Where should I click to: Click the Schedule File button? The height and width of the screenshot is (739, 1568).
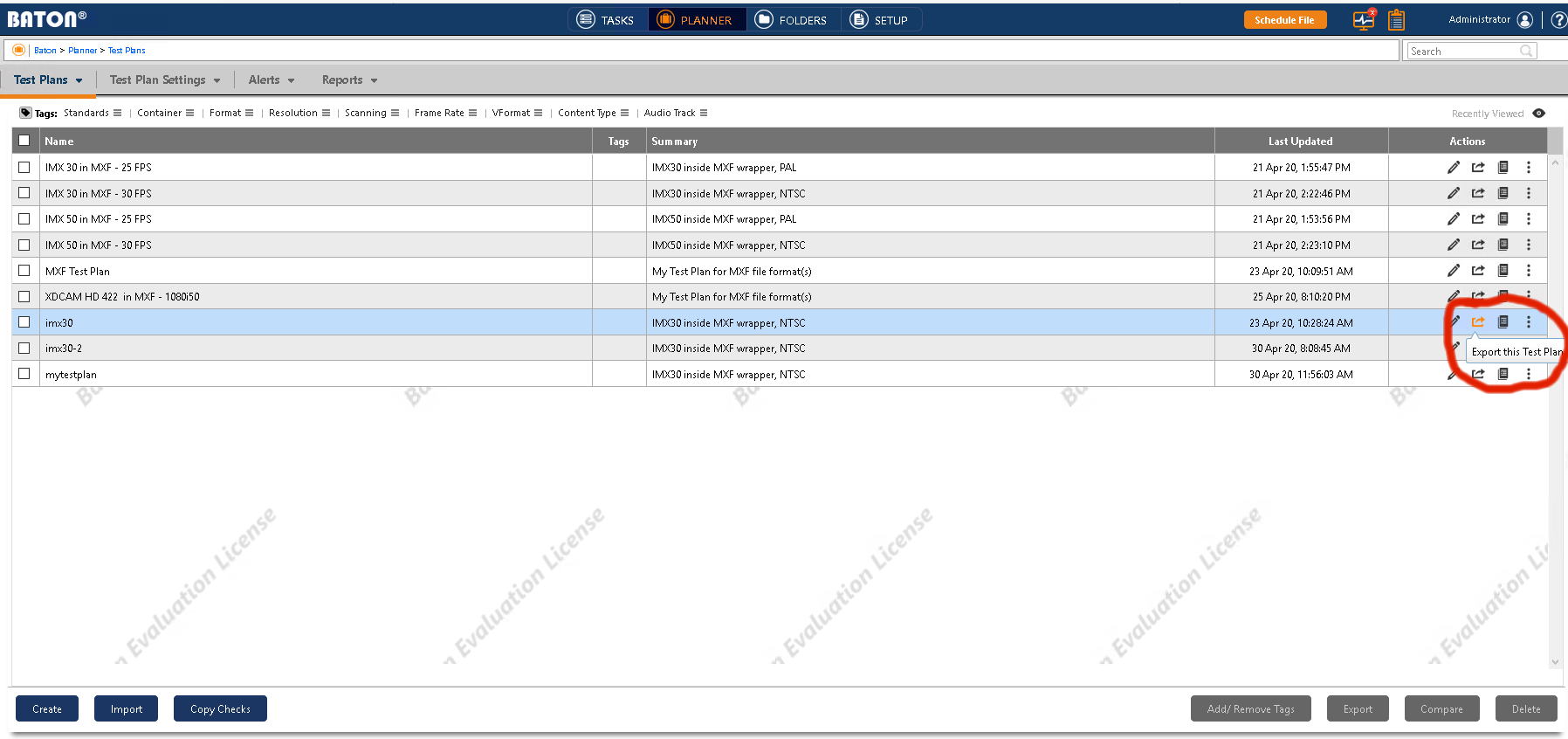[1284, 20]
